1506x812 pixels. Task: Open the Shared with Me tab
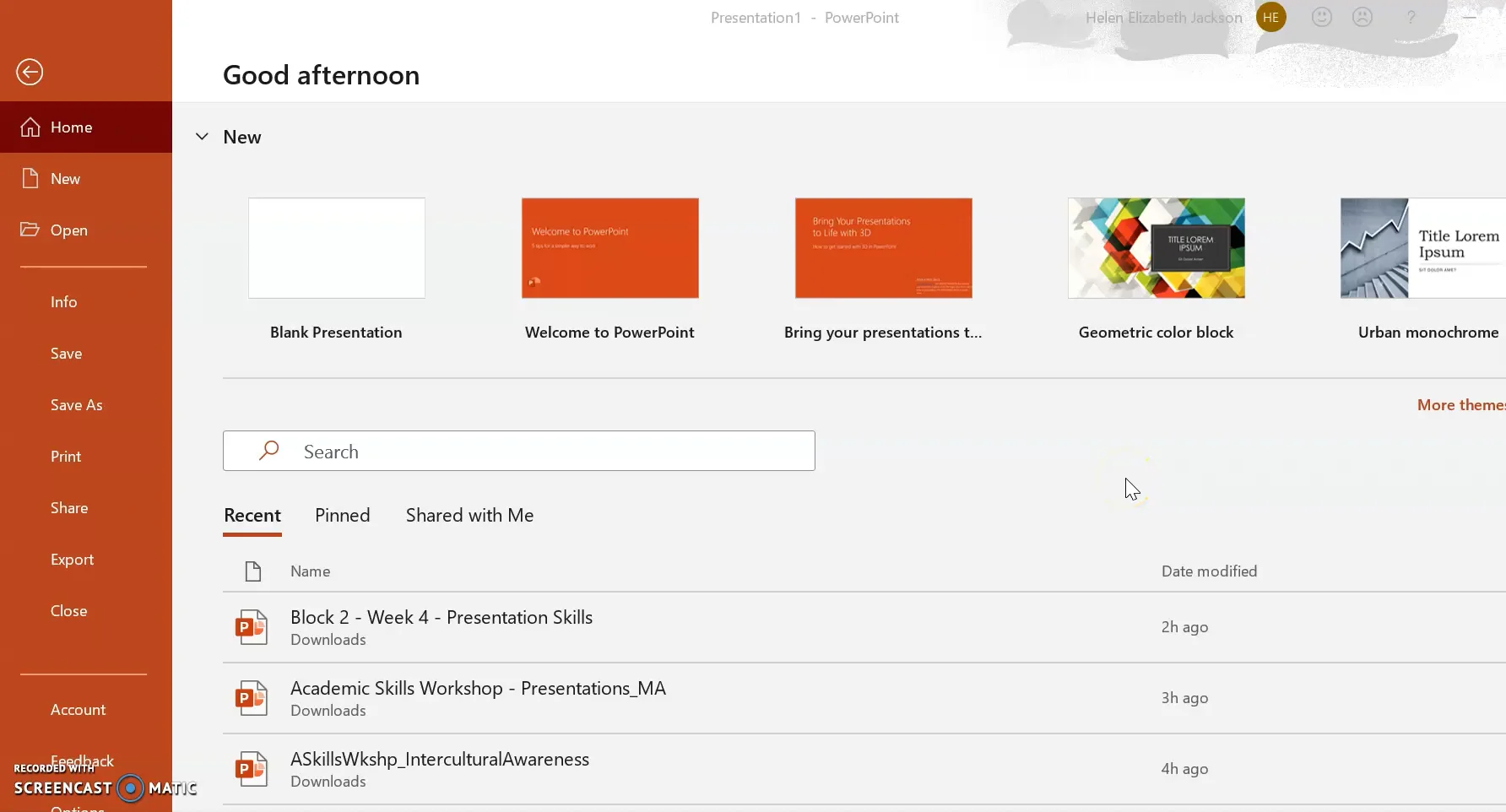[x=469, y=515]
